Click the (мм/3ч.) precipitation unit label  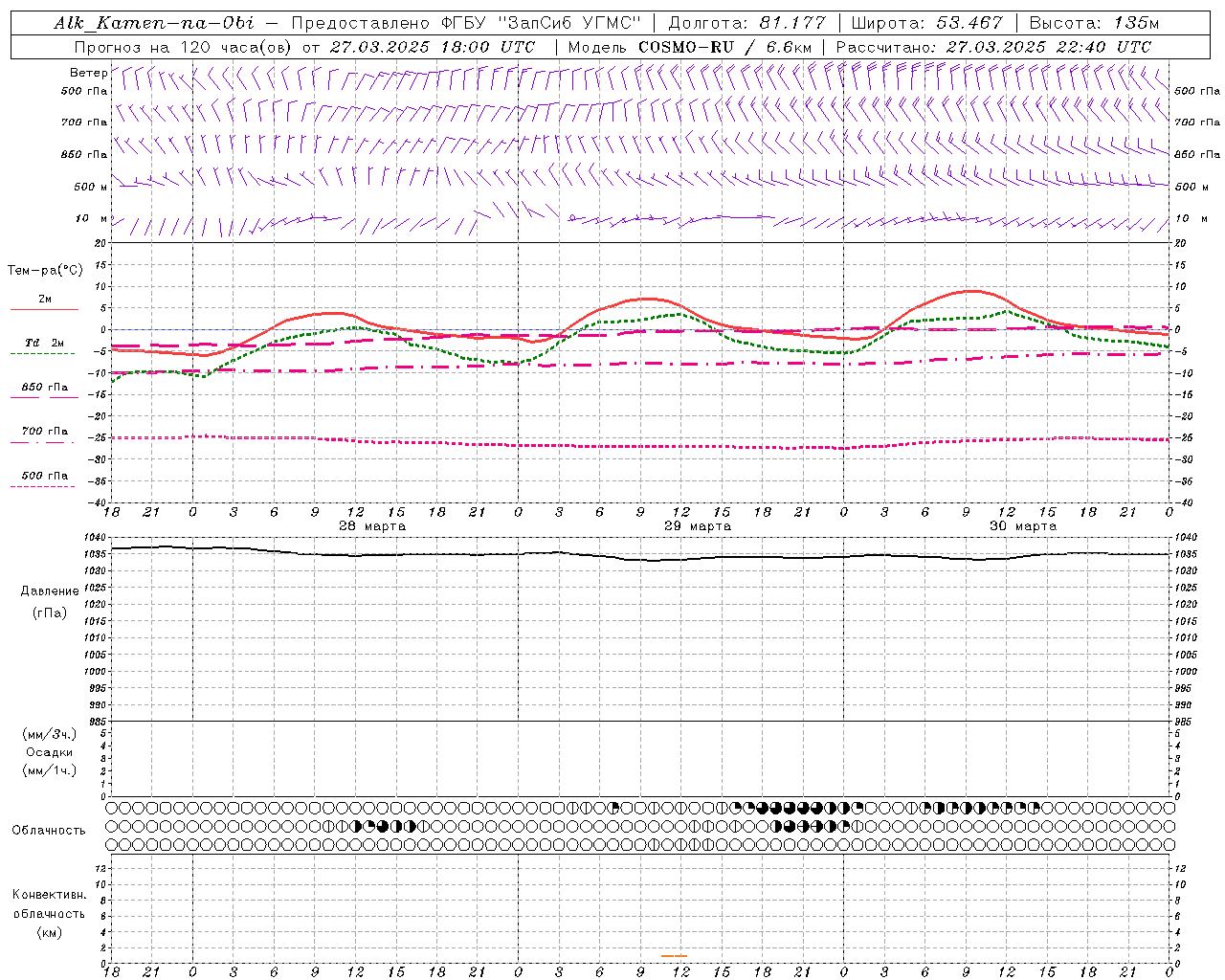(x=50, y=734)
